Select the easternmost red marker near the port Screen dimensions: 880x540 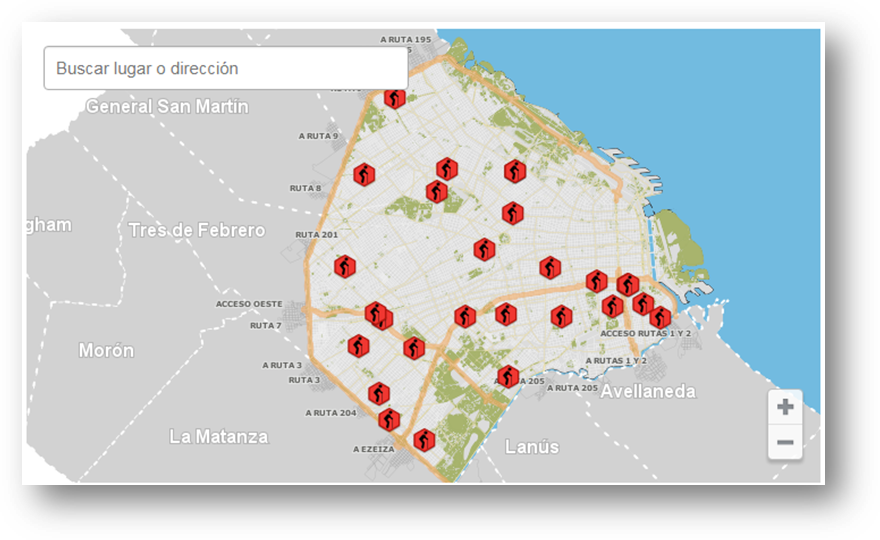[660, 318]
